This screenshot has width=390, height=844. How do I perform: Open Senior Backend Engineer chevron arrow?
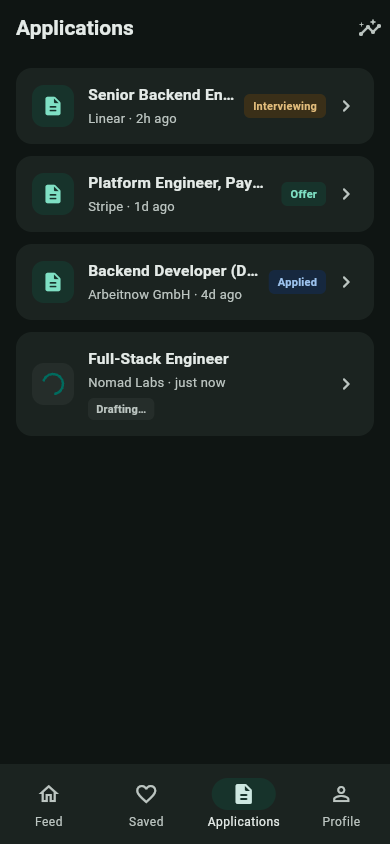click(346, 106)
